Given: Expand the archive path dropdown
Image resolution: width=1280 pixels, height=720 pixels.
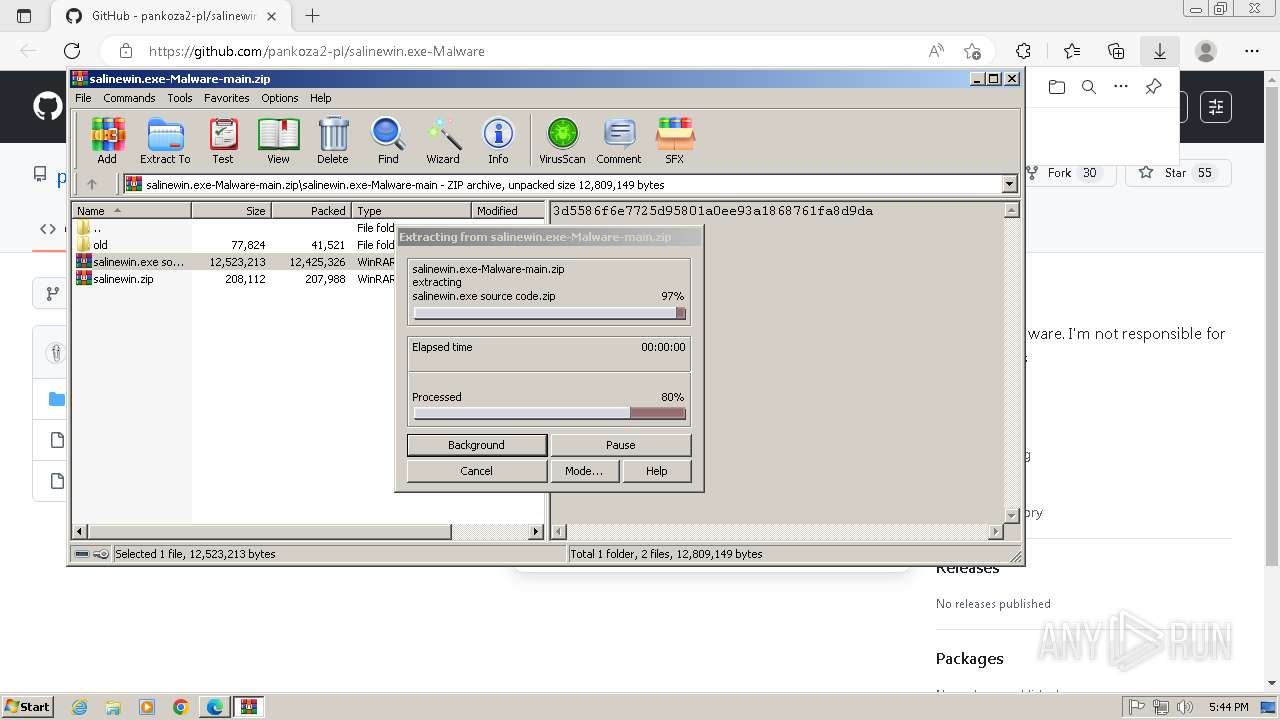Looking at the screenshot, I should tap(1009, 184).
